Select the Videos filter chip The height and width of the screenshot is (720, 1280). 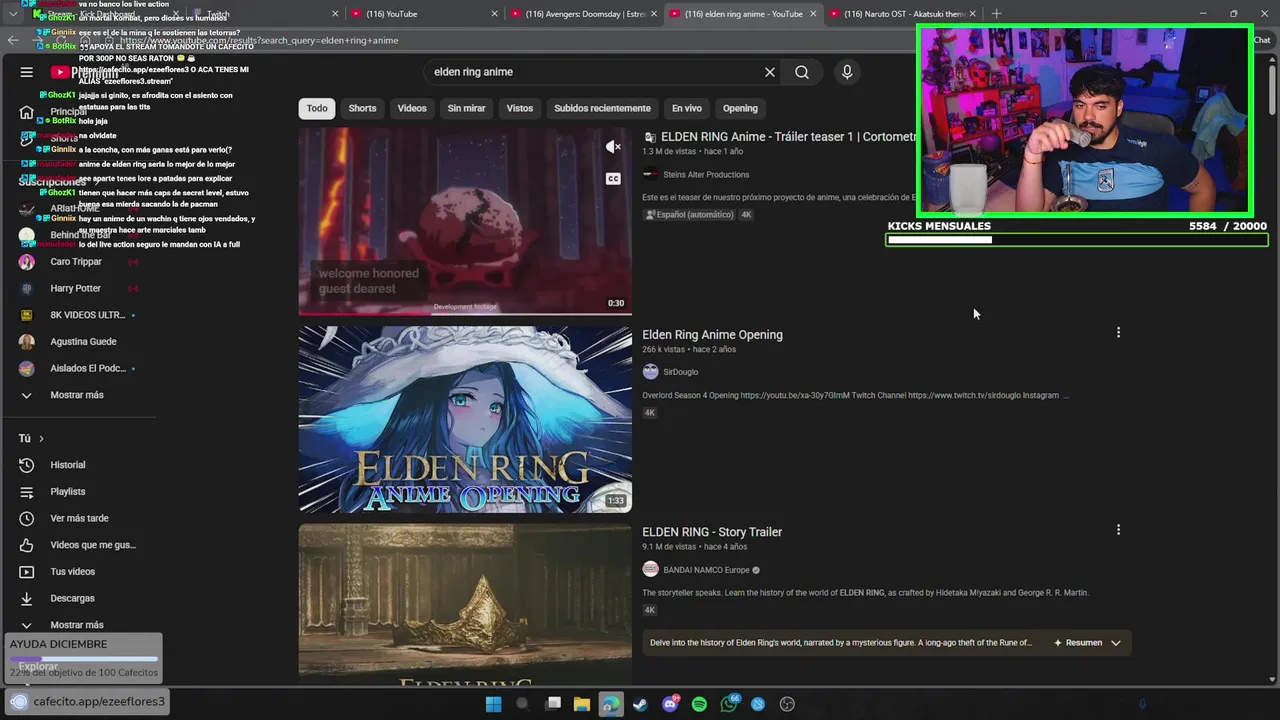coord(412,108)
